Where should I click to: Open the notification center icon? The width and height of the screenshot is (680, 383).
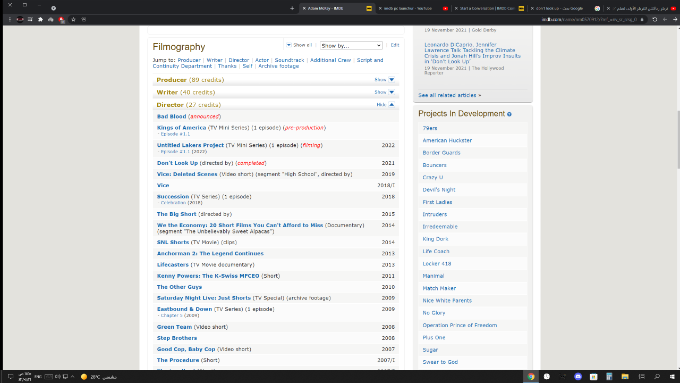(x=10, y=376)
